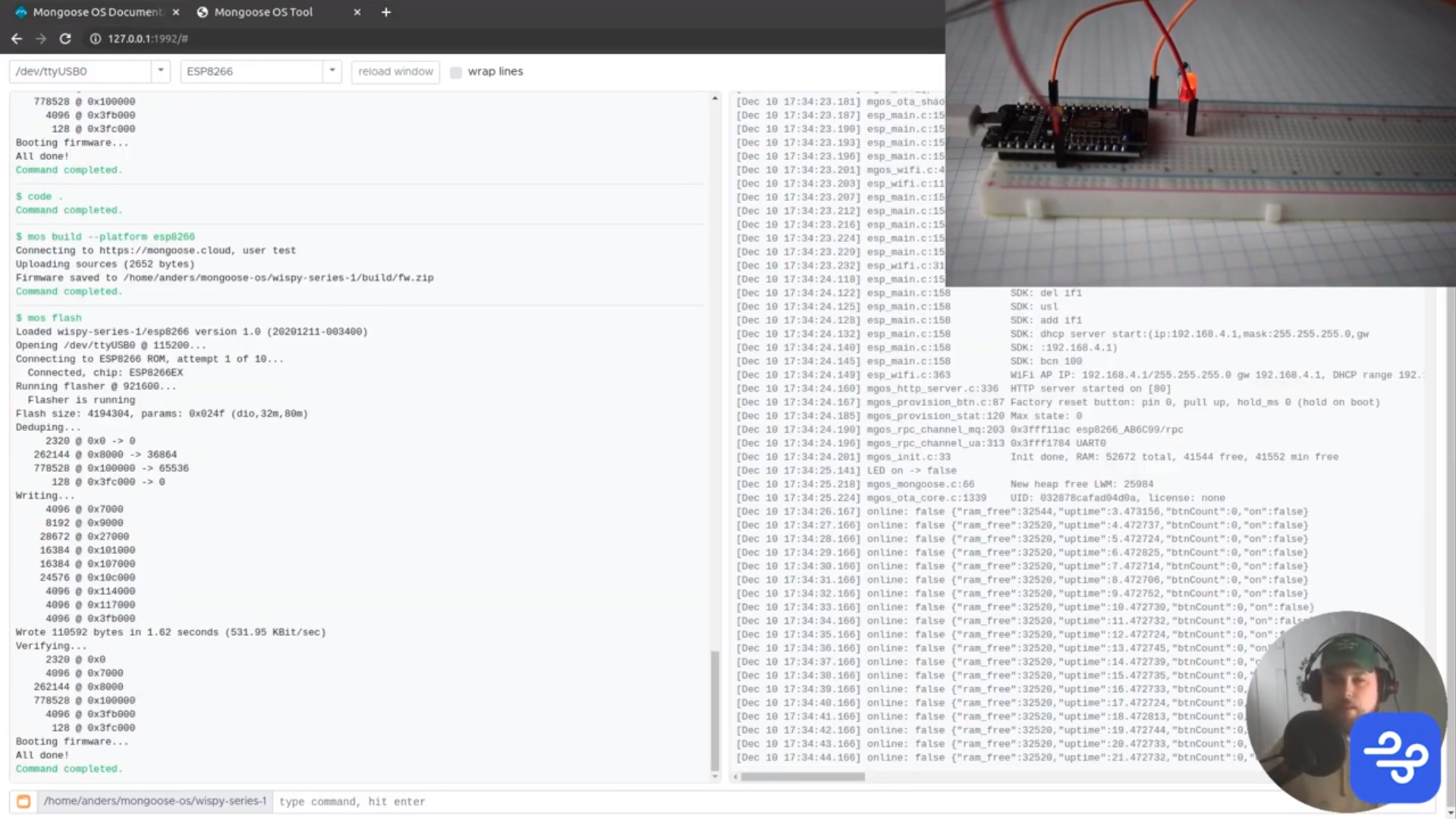
Task: Click the address bar showing 127.0.0.1:1992
Action: pyautogui.click(x=148, y=39)
